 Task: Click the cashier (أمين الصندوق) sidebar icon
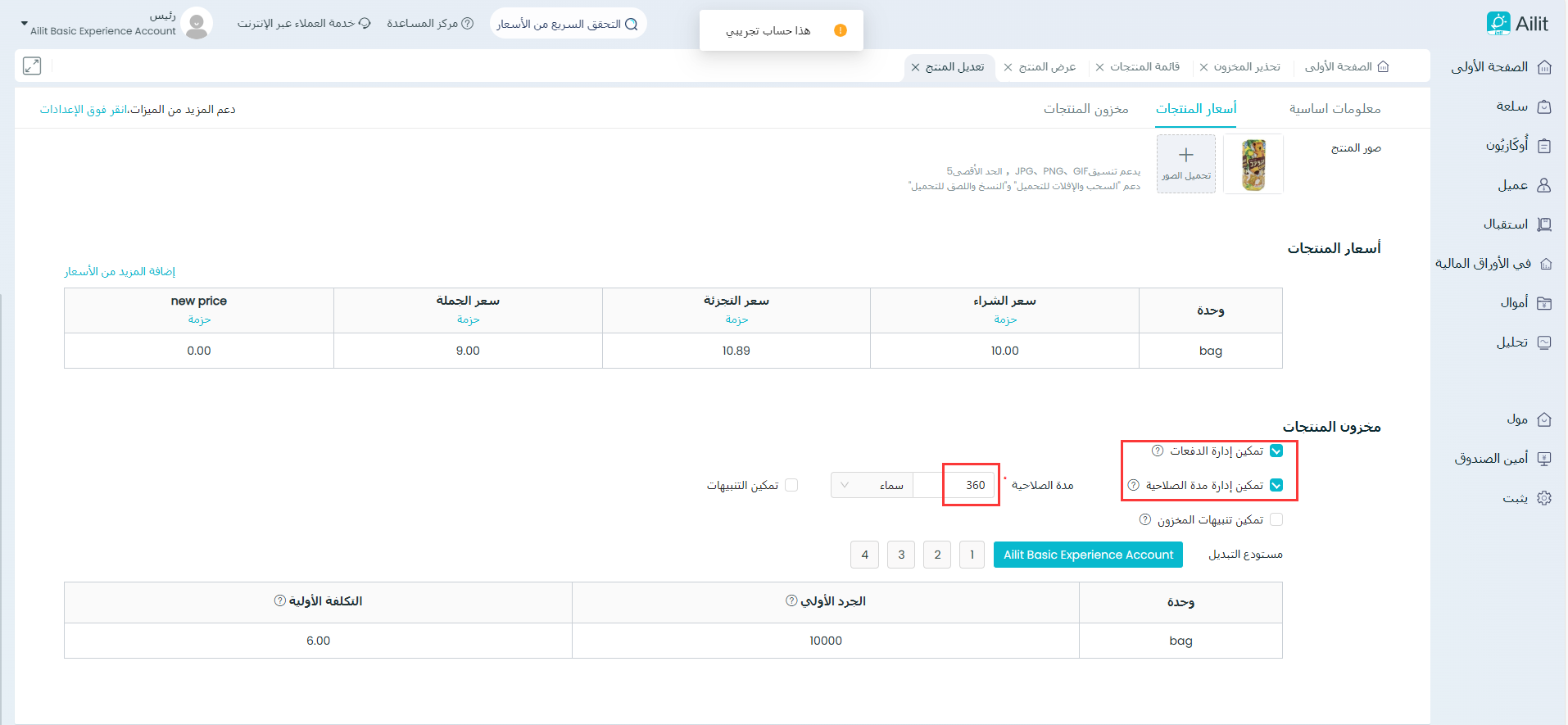(x=1544, y=459)
